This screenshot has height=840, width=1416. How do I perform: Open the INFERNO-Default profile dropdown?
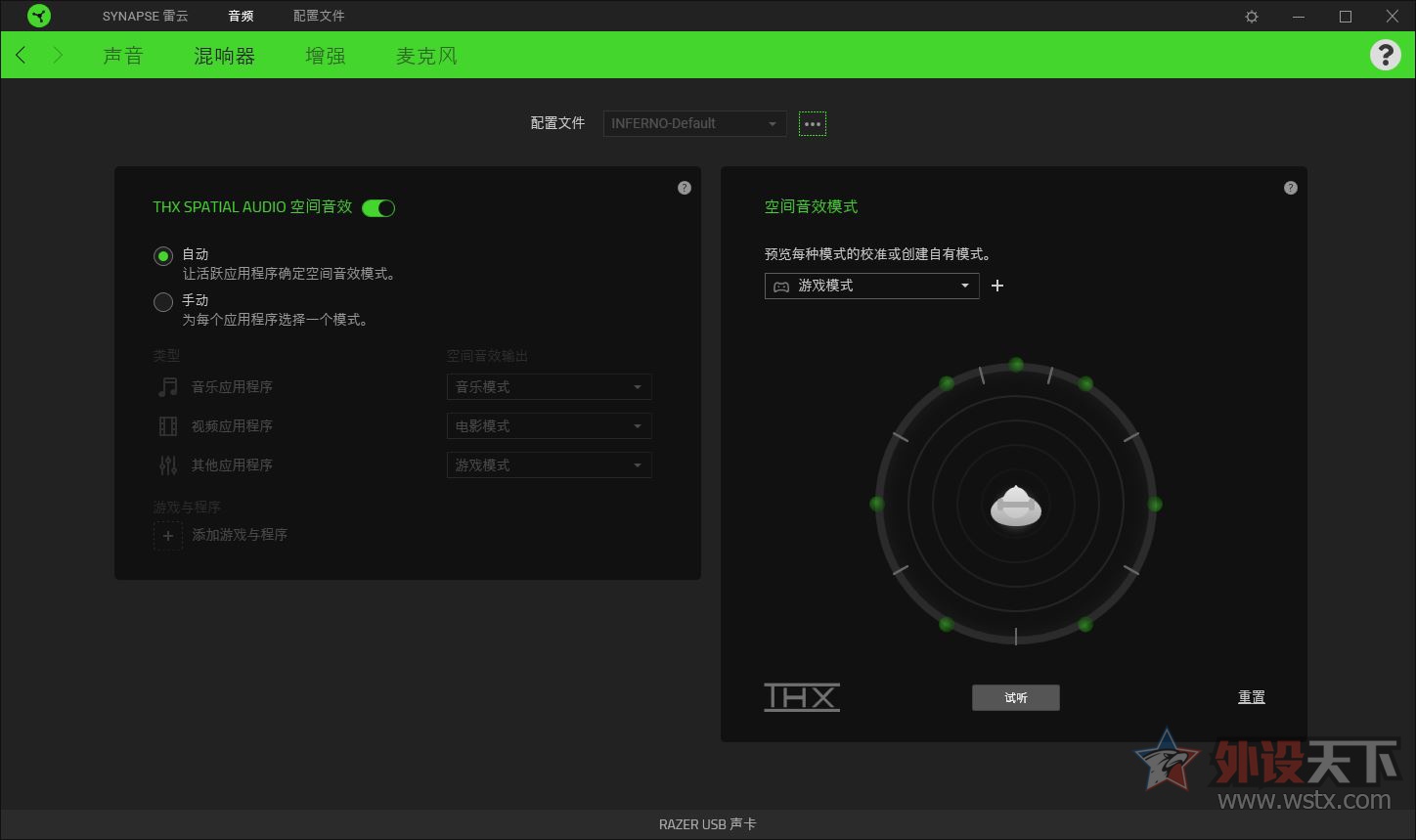(695, 123)
